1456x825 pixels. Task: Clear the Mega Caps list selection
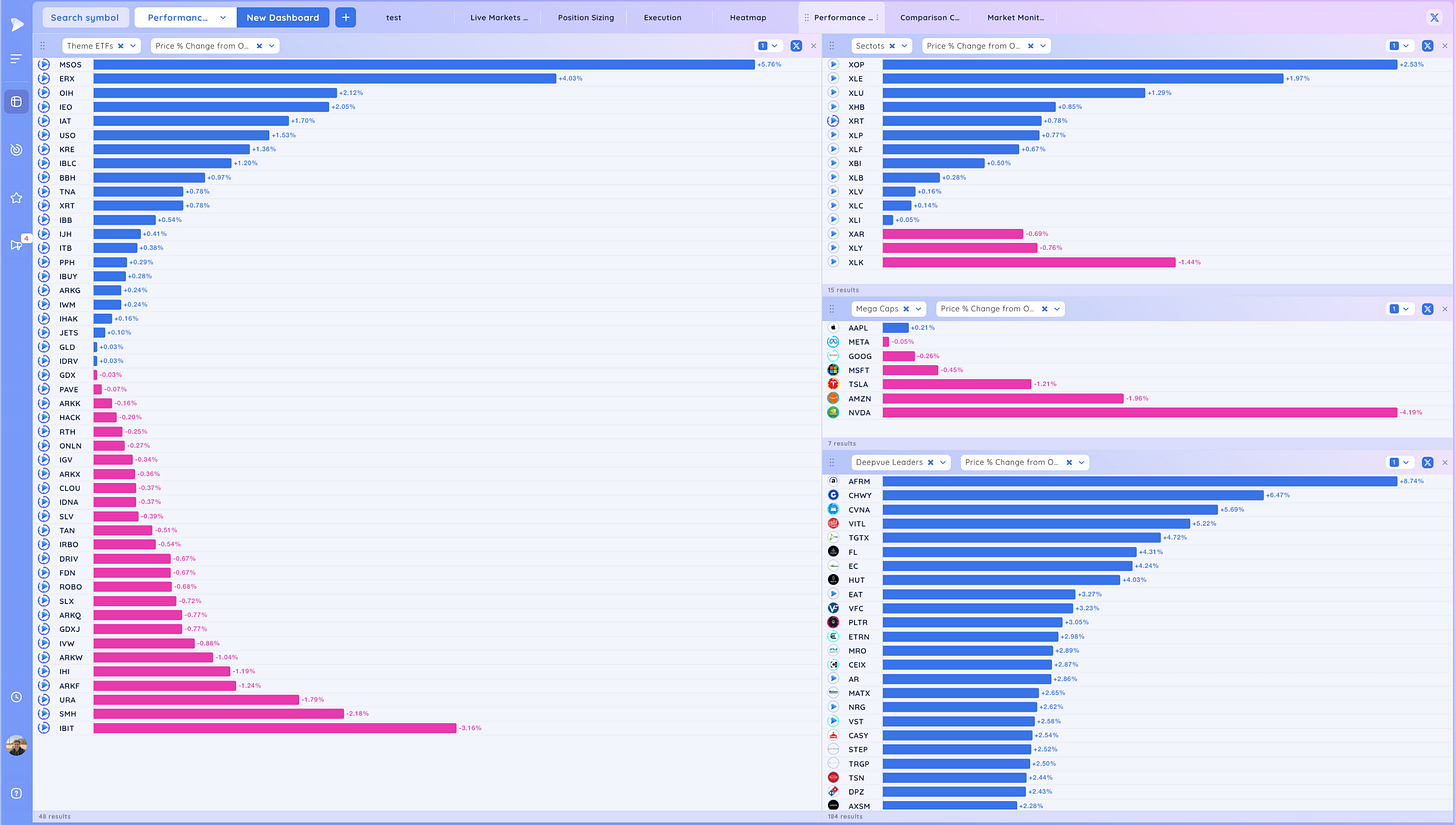pos(906,309)
